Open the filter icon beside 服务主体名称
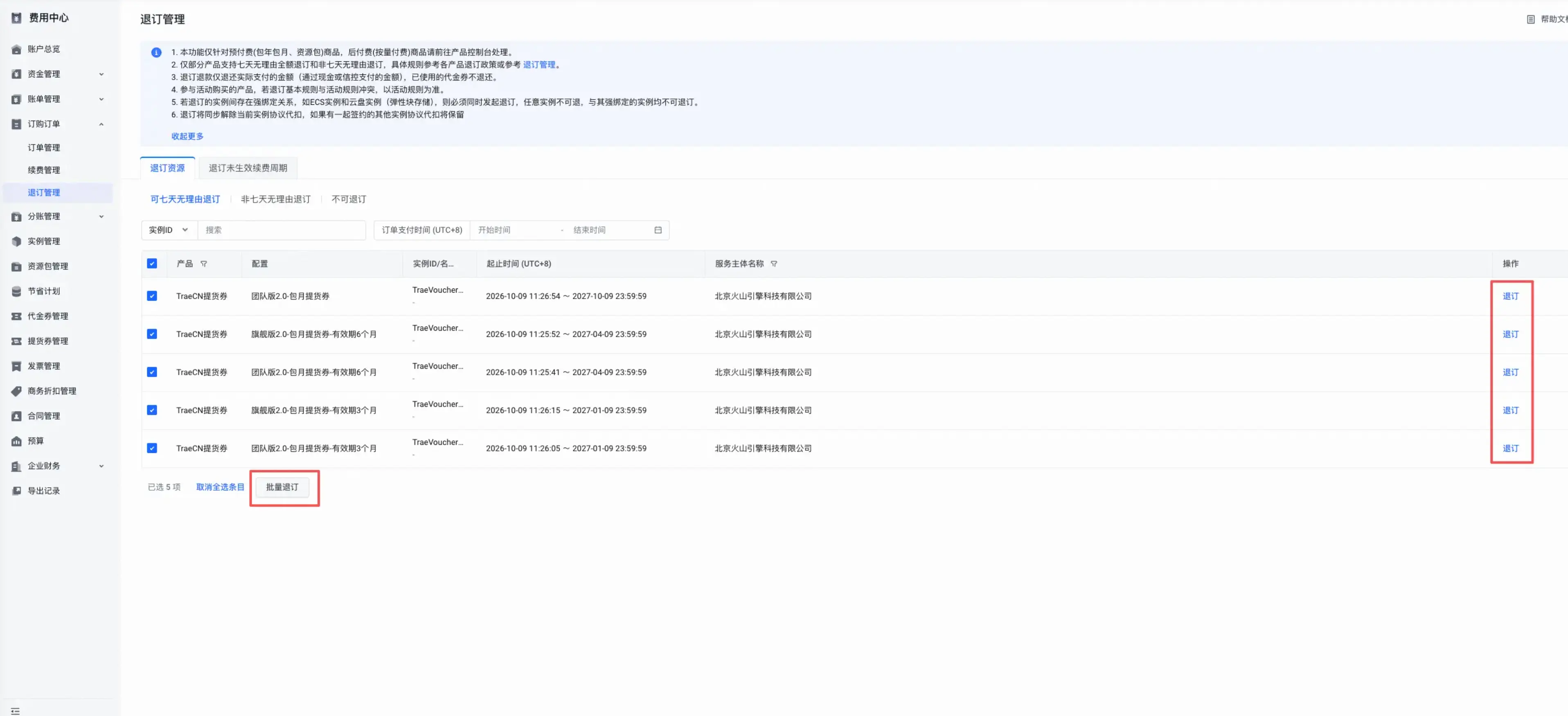Viewport: 1568px width, 716px height. click(774, 264)
